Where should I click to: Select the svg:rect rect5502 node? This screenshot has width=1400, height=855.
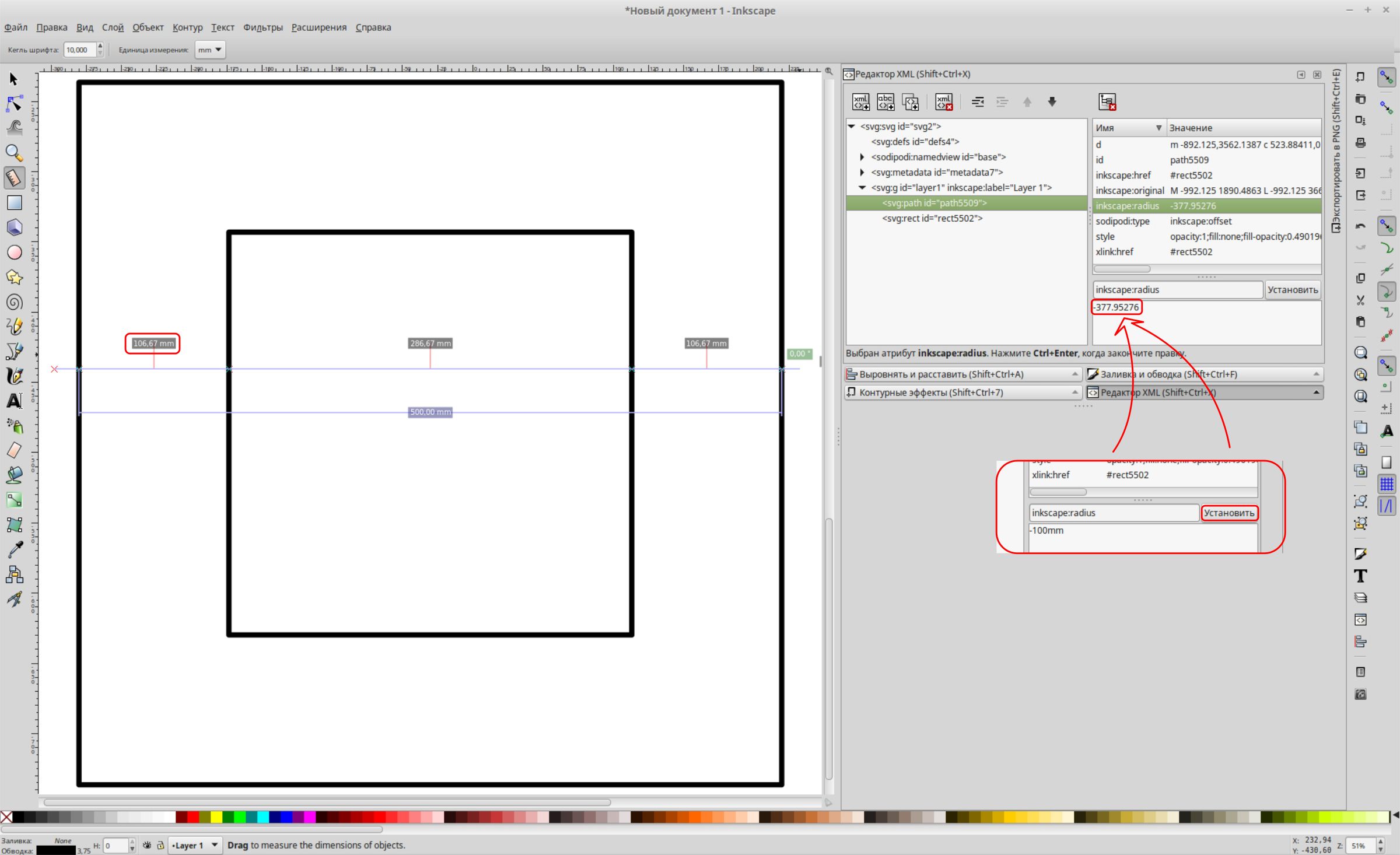[x=932, y=218]
